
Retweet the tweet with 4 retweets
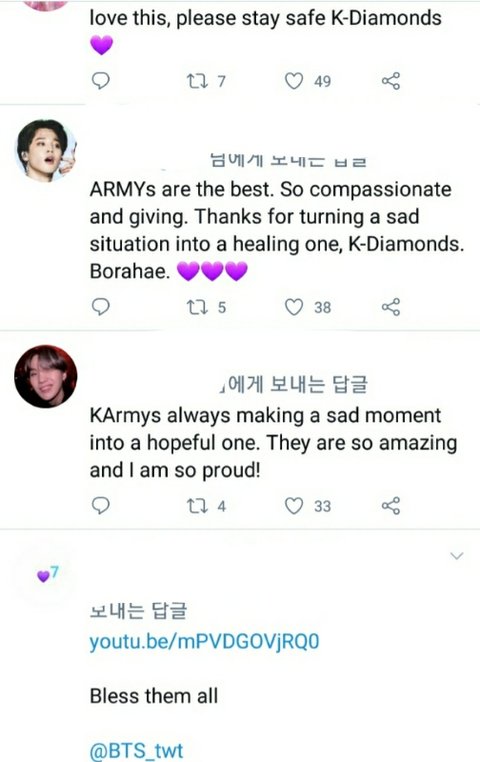pos(198,506)
